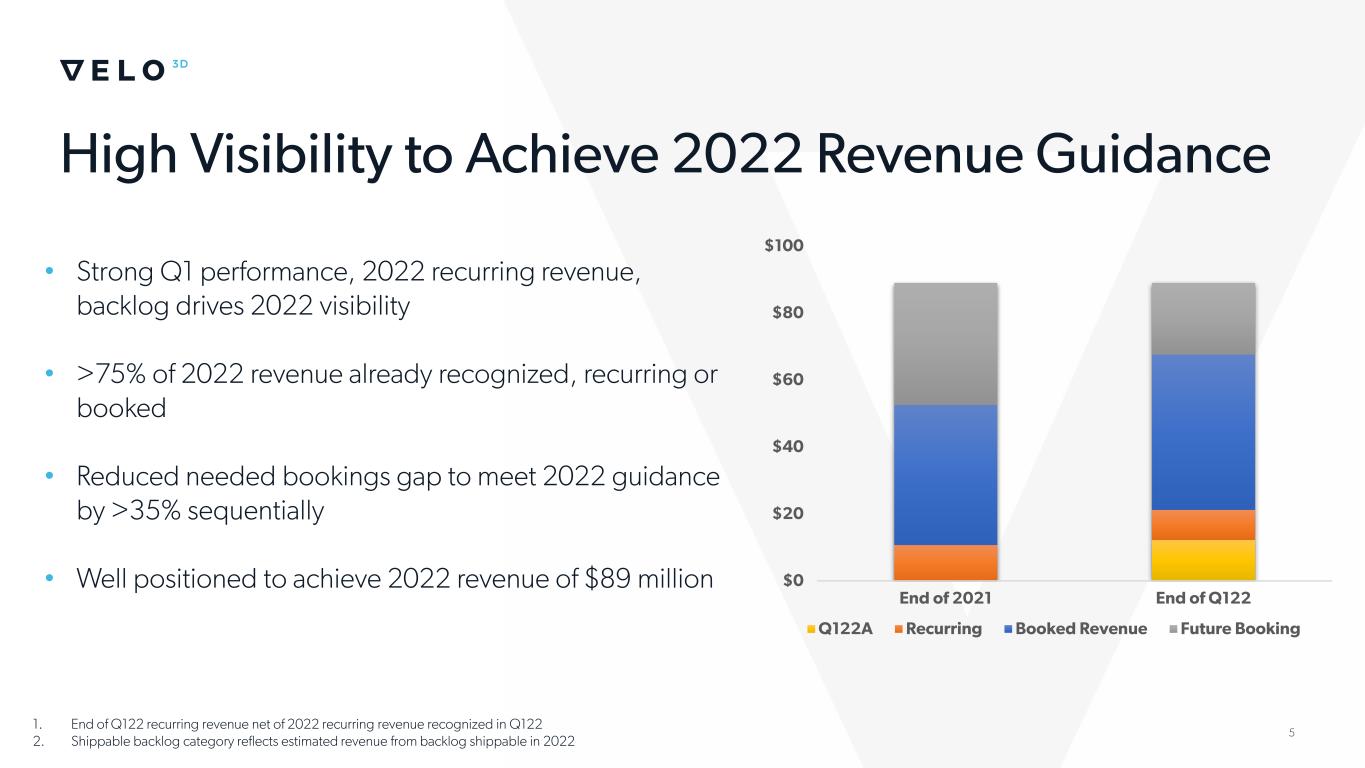Click the footnote about shippable backlog category
The width and height of the screenshot is (1365, 768).
[x=323, y=742]
